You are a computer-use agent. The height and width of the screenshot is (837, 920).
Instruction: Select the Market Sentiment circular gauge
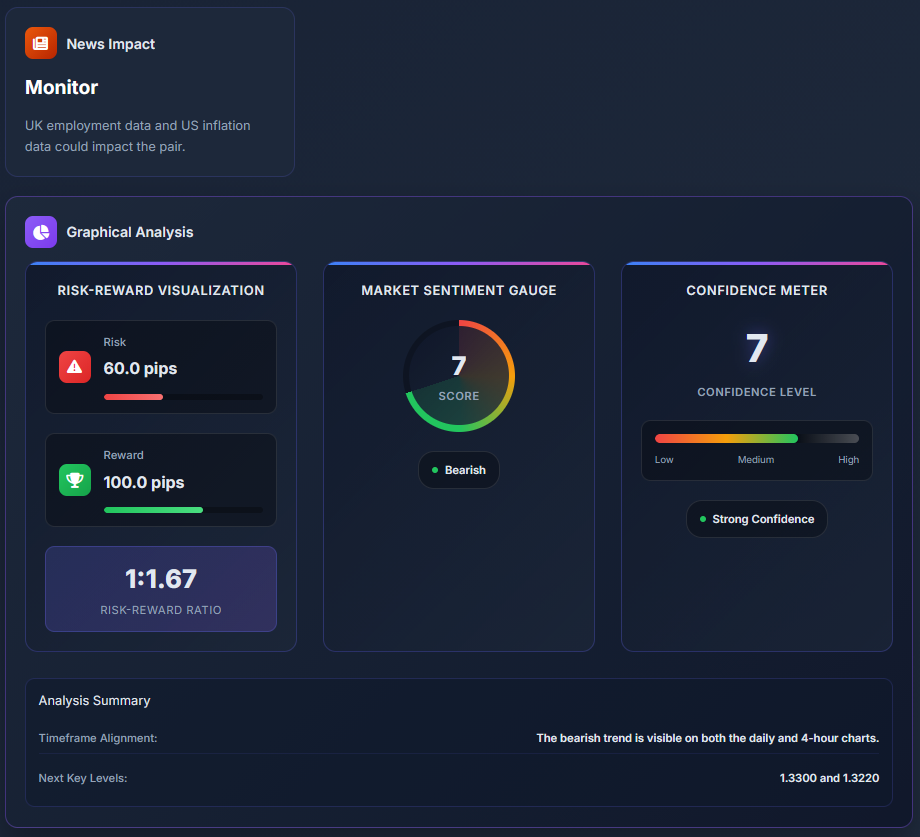pyautogui.click(x=459, y=375)
